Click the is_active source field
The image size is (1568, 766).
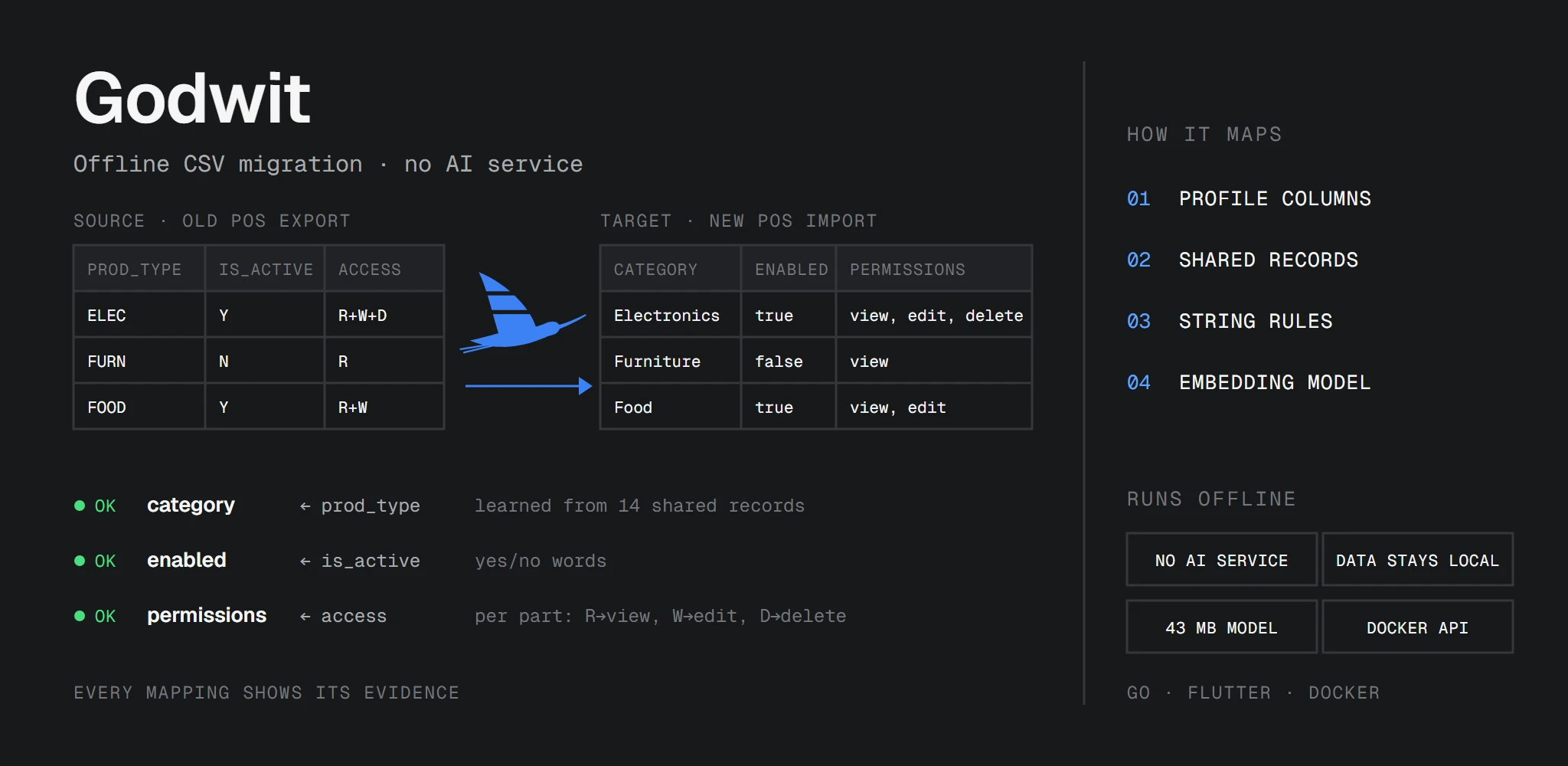(371, 561)
